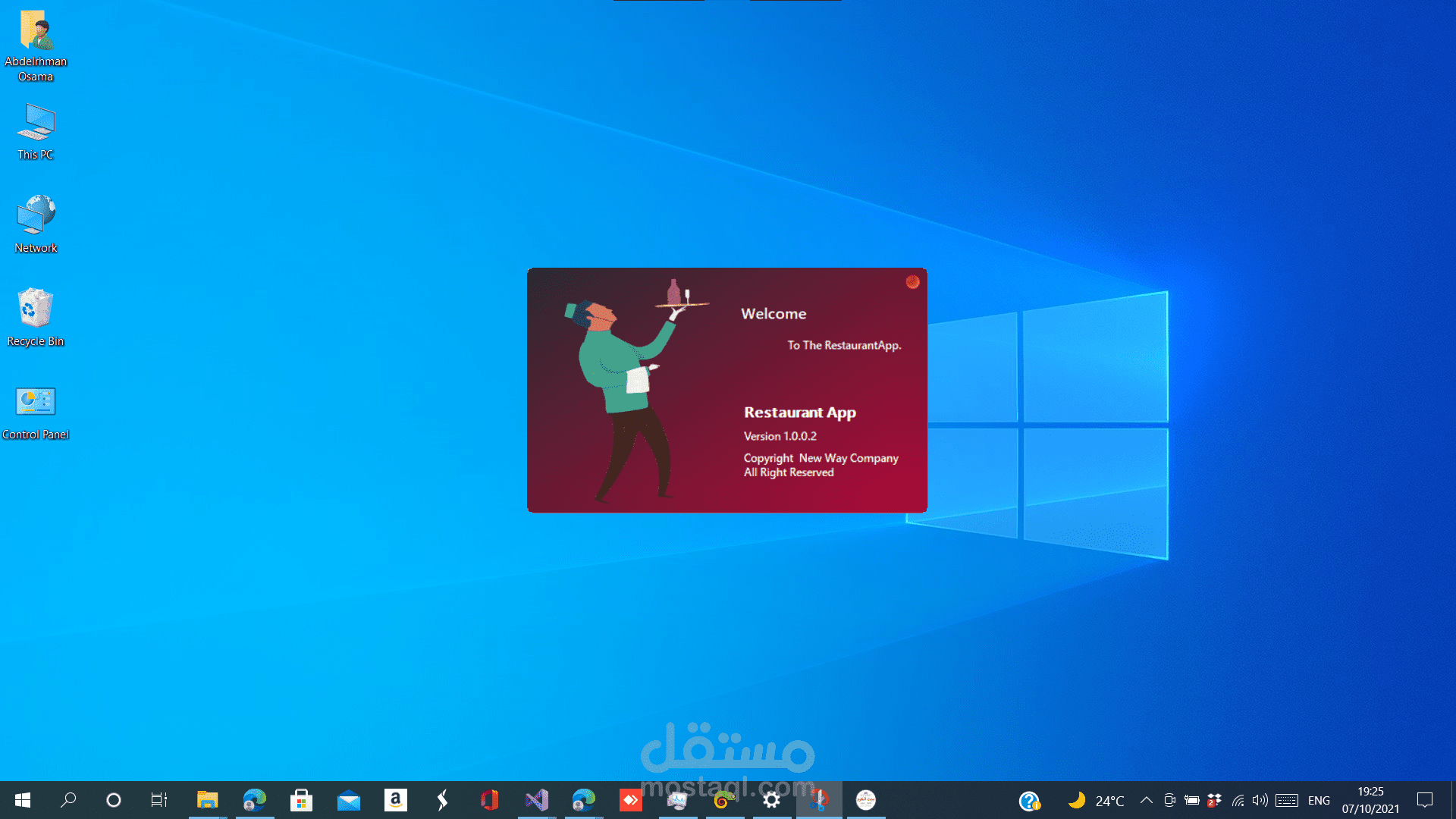
Task: Switch the ENG input language indicator
Action: (x=1319, y=801)
